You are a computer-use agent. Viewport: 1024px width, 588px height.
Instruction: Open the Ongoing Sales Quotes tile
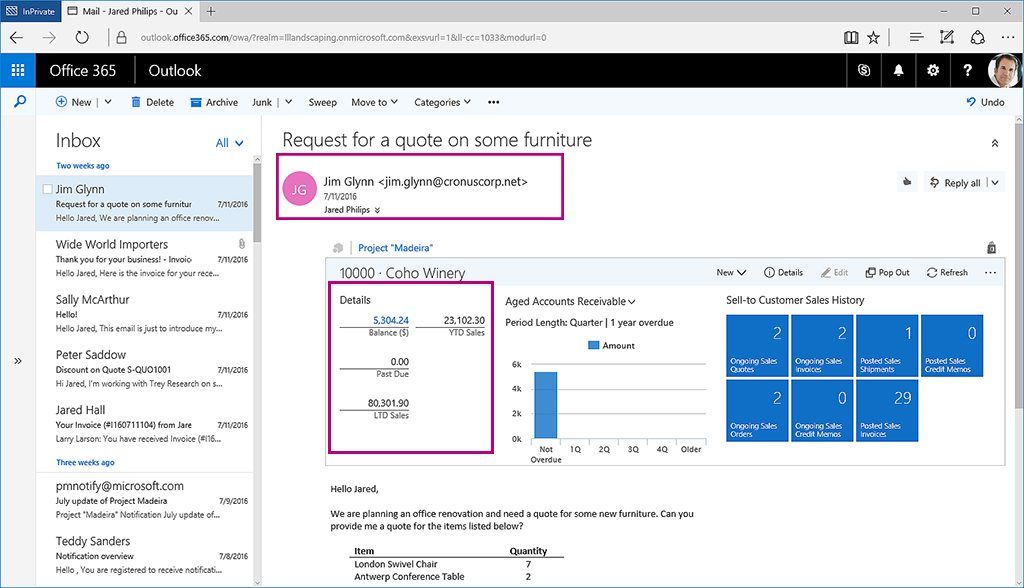(757, 346)
